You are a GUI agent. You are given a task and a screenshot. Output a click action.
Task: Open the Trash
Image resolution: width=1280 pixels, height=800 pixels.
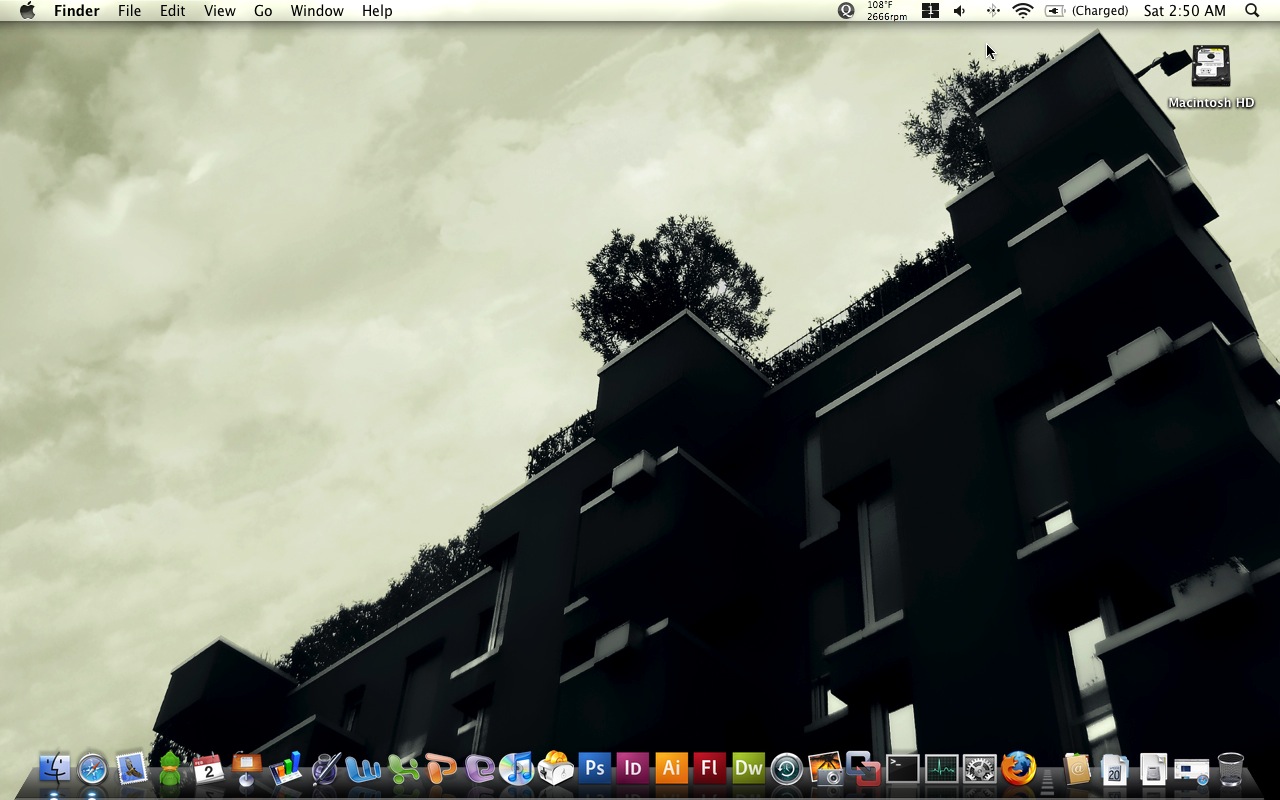[x=1231, y=769]
